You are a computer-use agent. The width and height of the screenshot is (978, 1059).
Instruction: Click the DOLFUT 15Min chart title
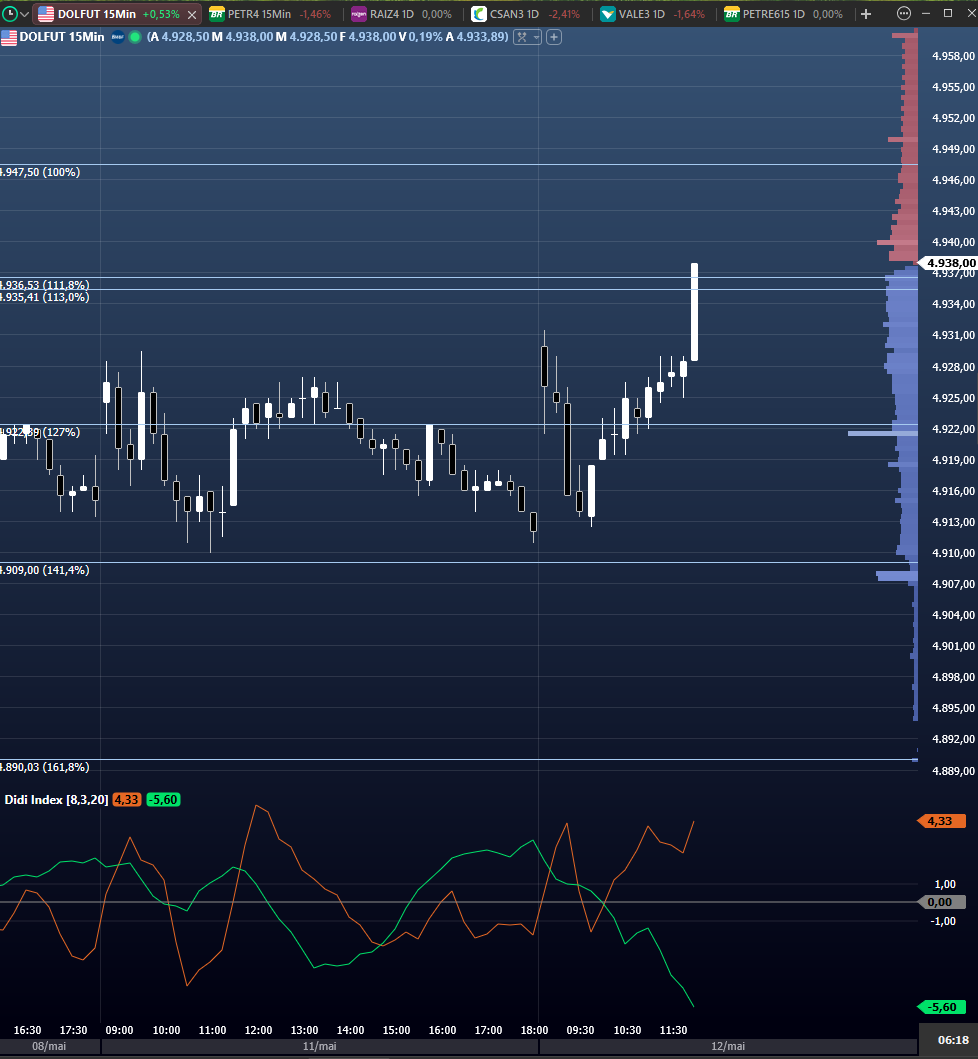click(62, 37)
